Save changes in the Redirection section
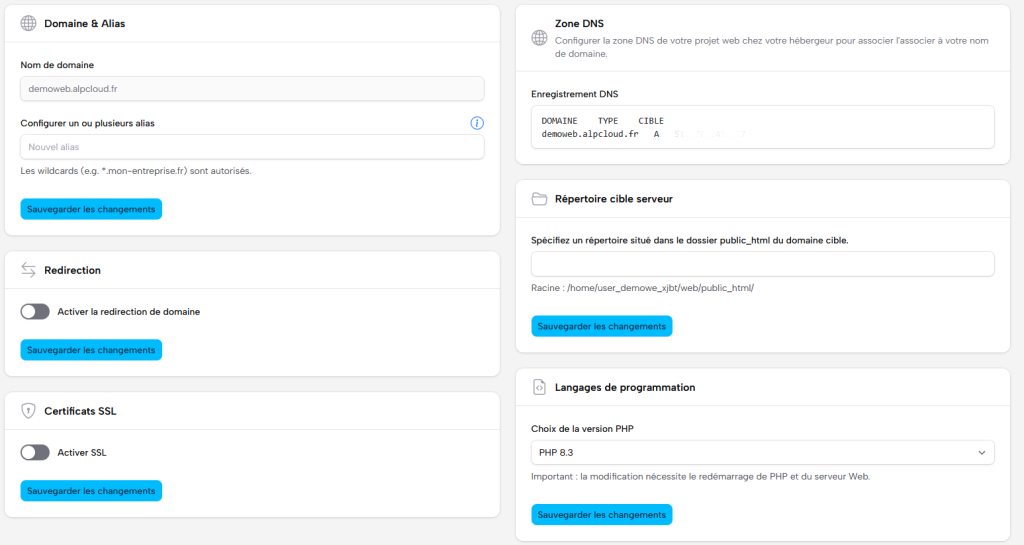 [x=91, y=350]
